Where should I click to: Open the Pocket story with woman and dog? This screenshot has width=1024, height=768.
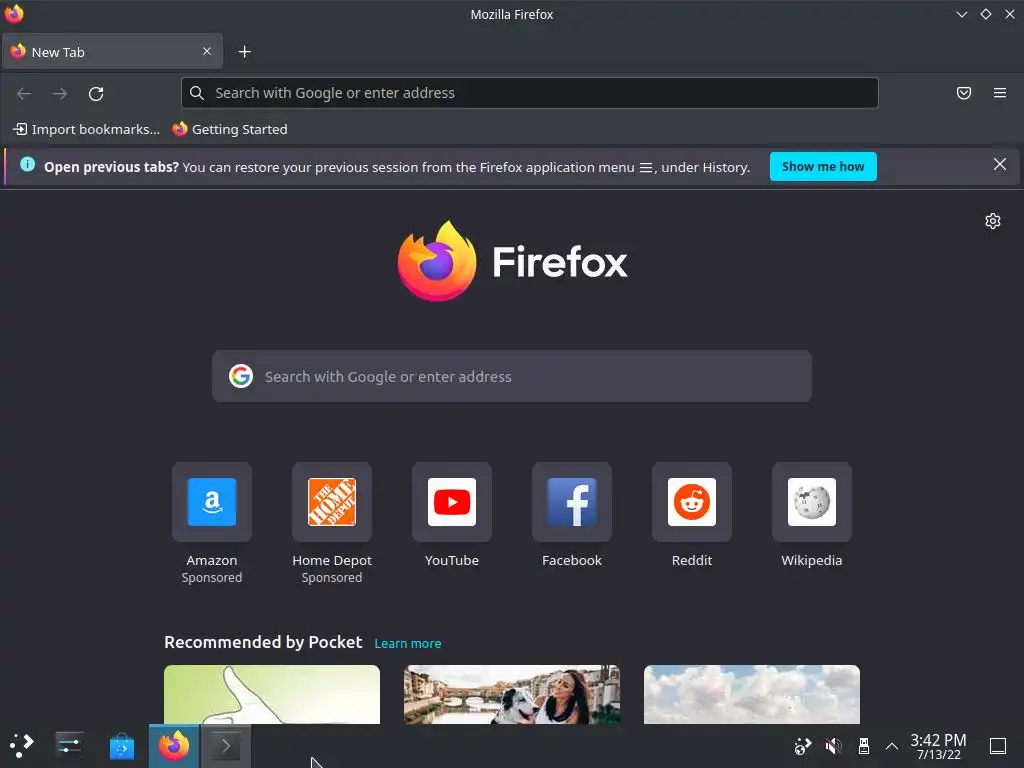(512, 694)
